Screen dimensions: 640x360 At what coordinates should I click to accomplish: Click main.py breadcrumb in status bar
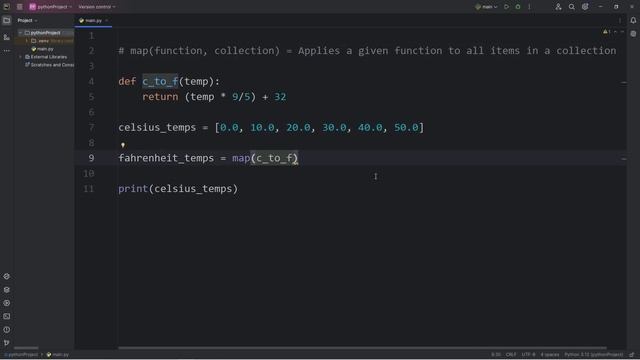coord(58,355)
